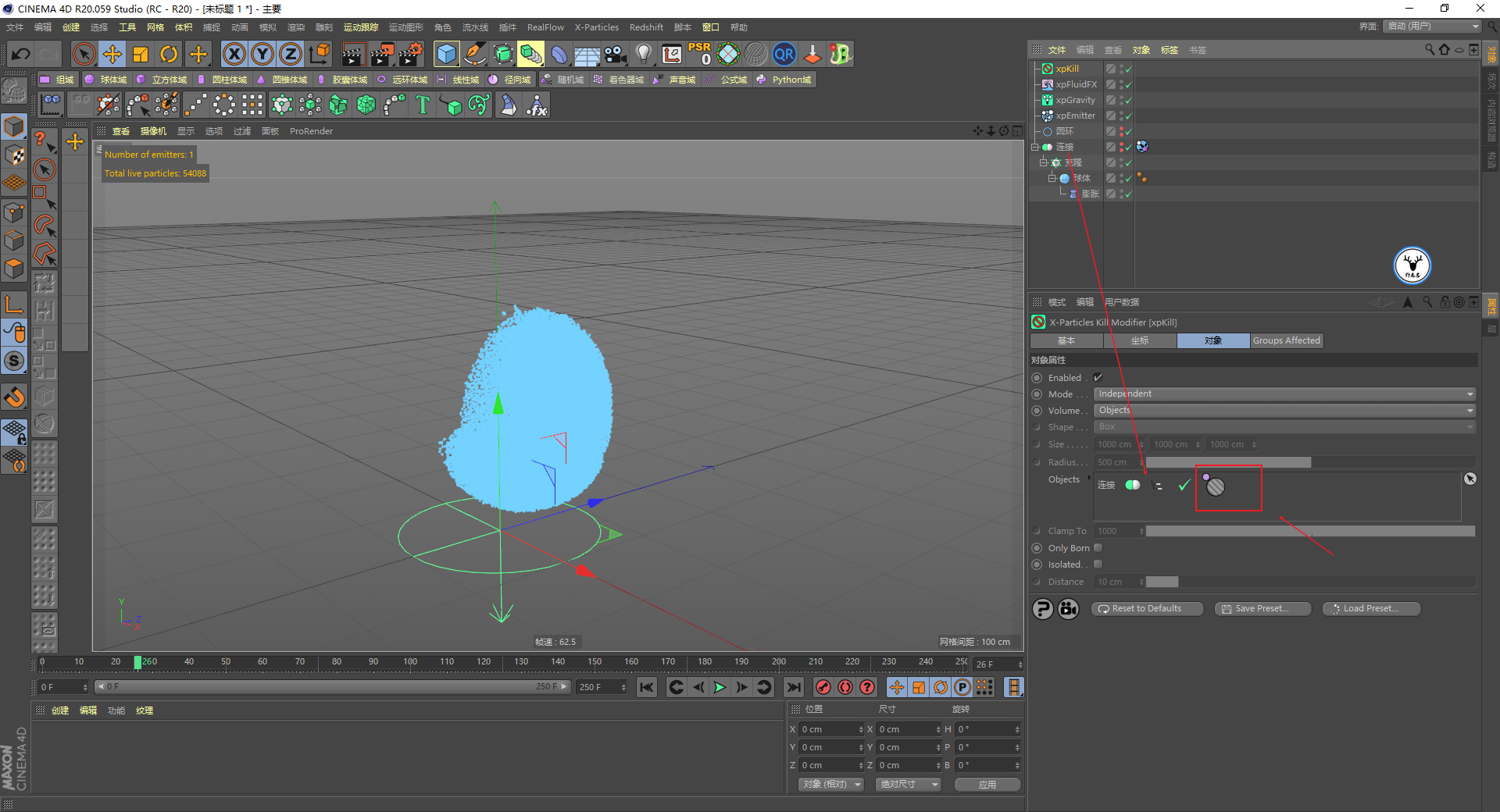Go to start of animation
Image resolution: width=1500 pixels, height=812 pixels.
coord(646,687)
